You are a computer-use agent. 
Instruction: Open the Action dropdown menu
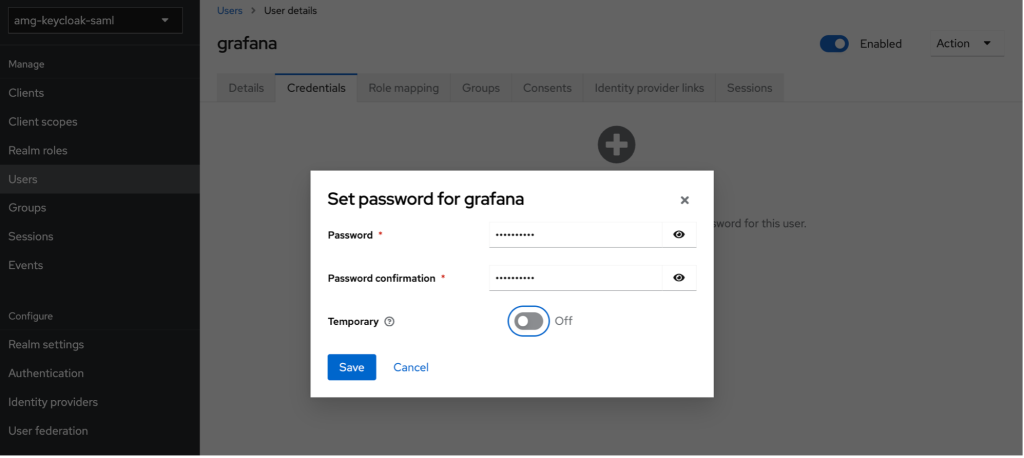click(x=967, y=43)
